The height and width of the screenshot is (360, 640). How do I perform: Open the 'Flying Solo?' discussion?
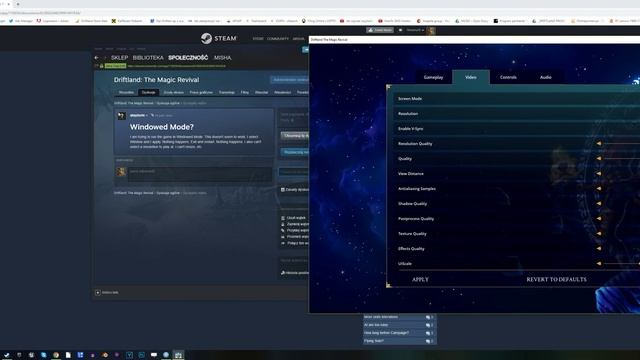pyautogui.click(x=373, y=341)
